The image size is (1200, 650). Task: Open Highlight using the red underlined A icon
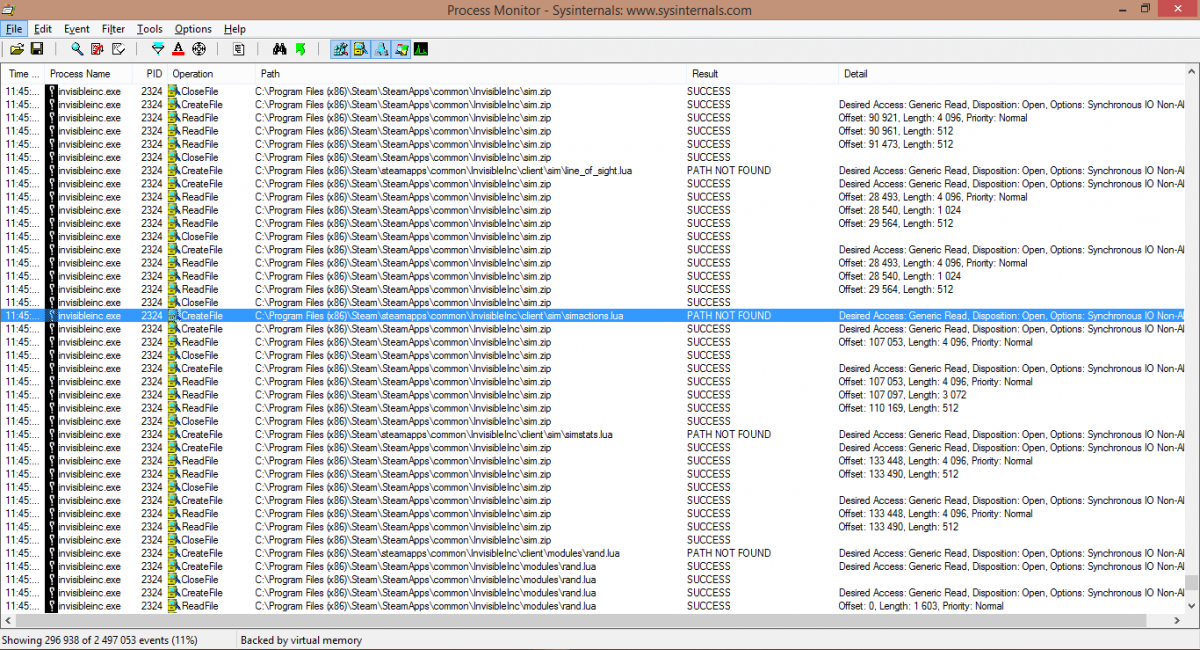(178, 49)
